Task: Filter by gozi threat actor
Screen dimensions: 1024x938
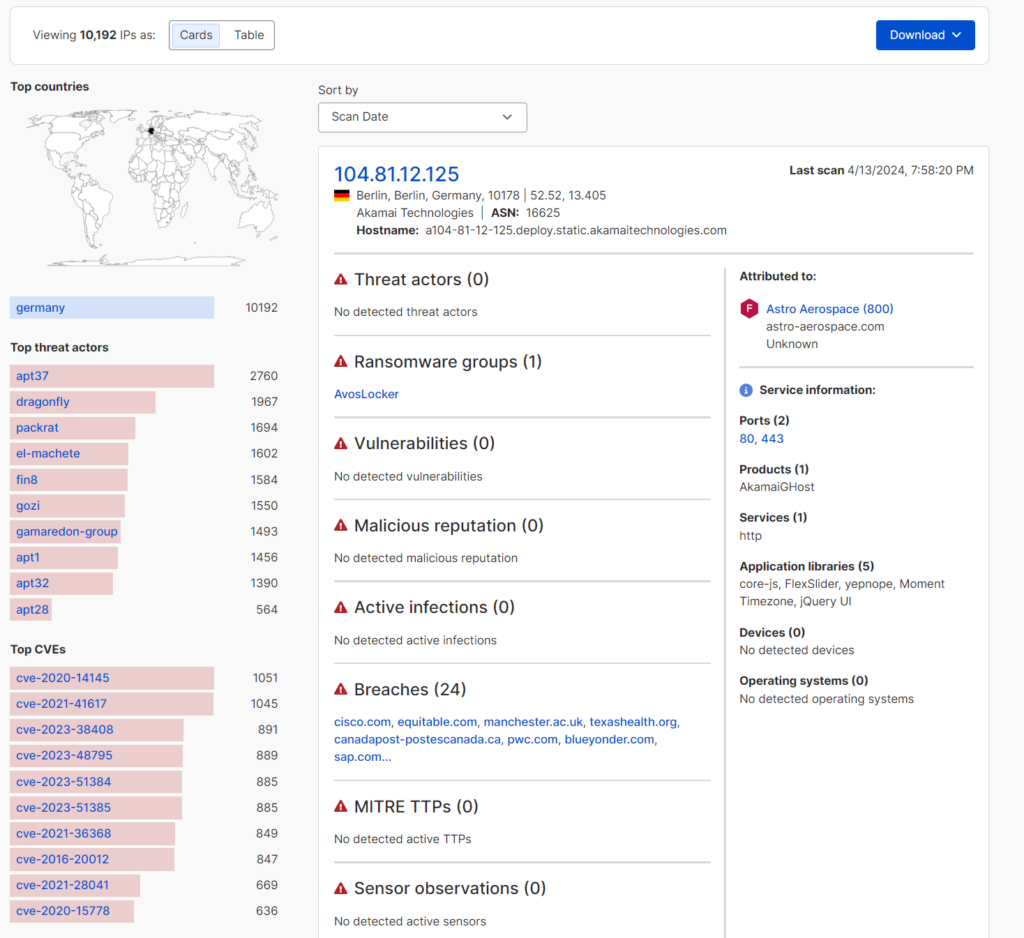Action: tap(67, 506)
